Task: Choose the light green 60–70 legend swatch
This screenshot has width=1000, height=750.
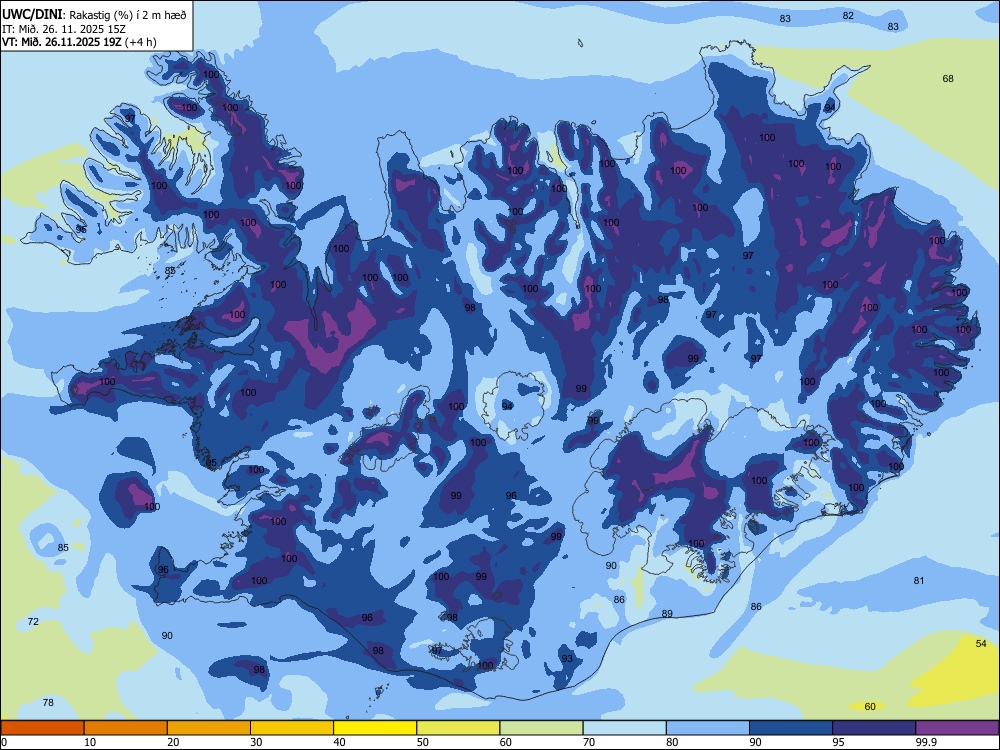Action: [541, 728]
